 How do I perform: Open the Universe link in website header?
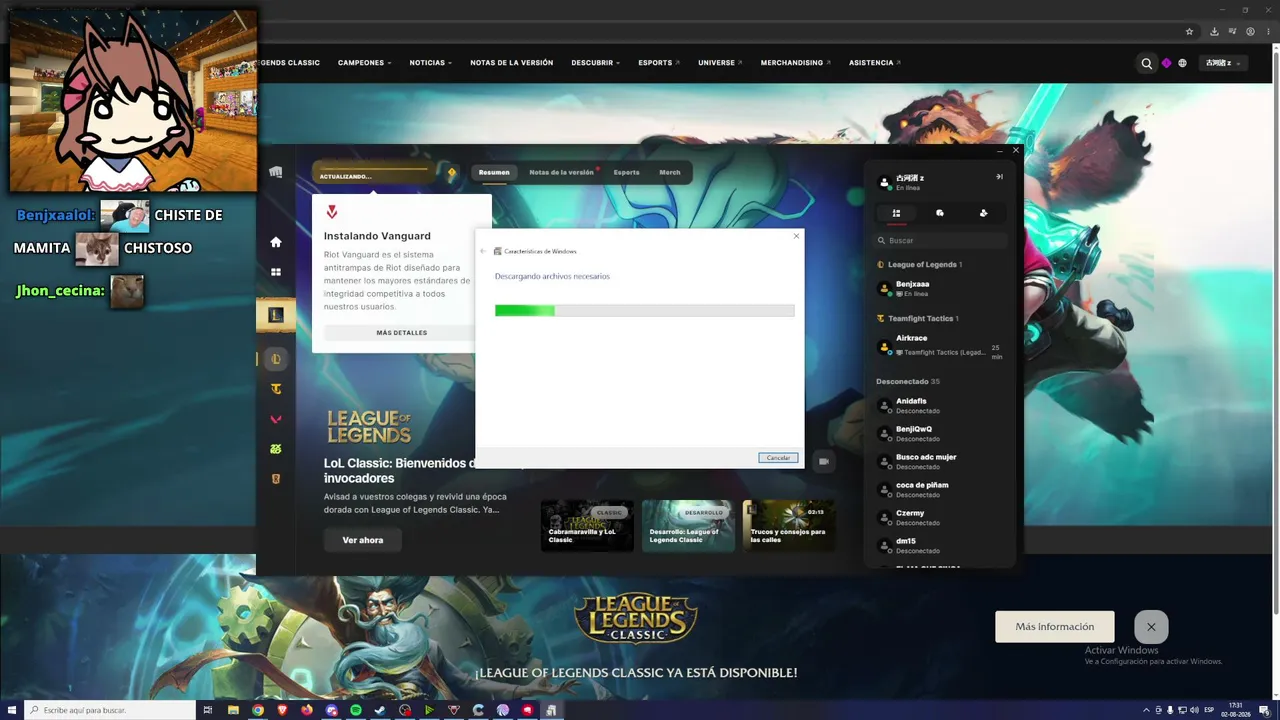pos(720,63)
